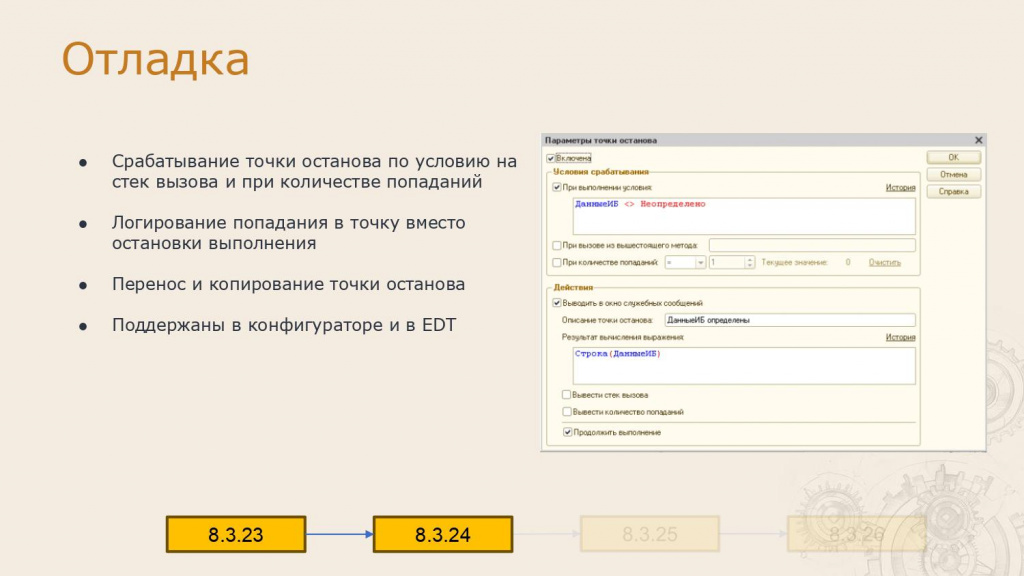Enable При вызове из вышестоящего метода
The width and height of the screenshot is (1024, 576).
(x=556, y=246)
